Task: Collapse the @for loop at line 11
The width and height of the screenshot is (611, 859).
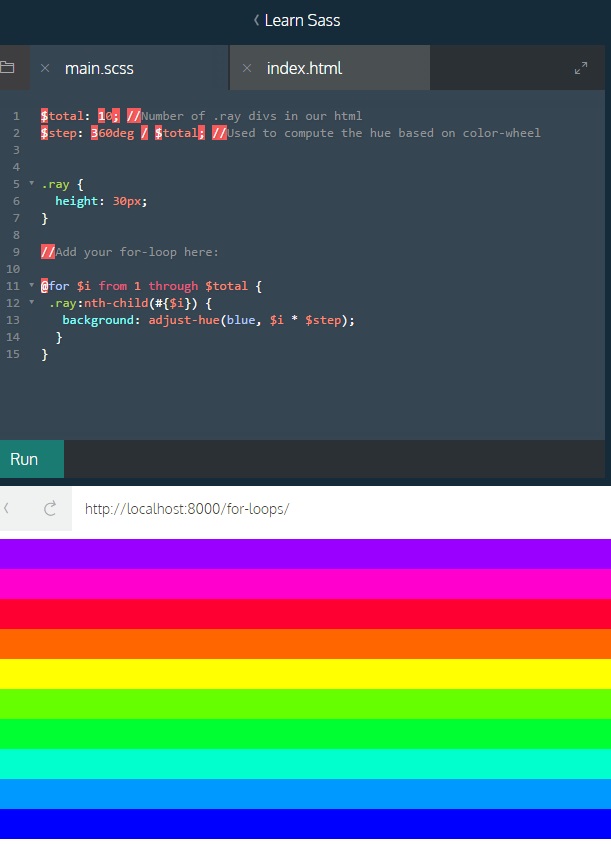Action: click(x=31, y=285)
